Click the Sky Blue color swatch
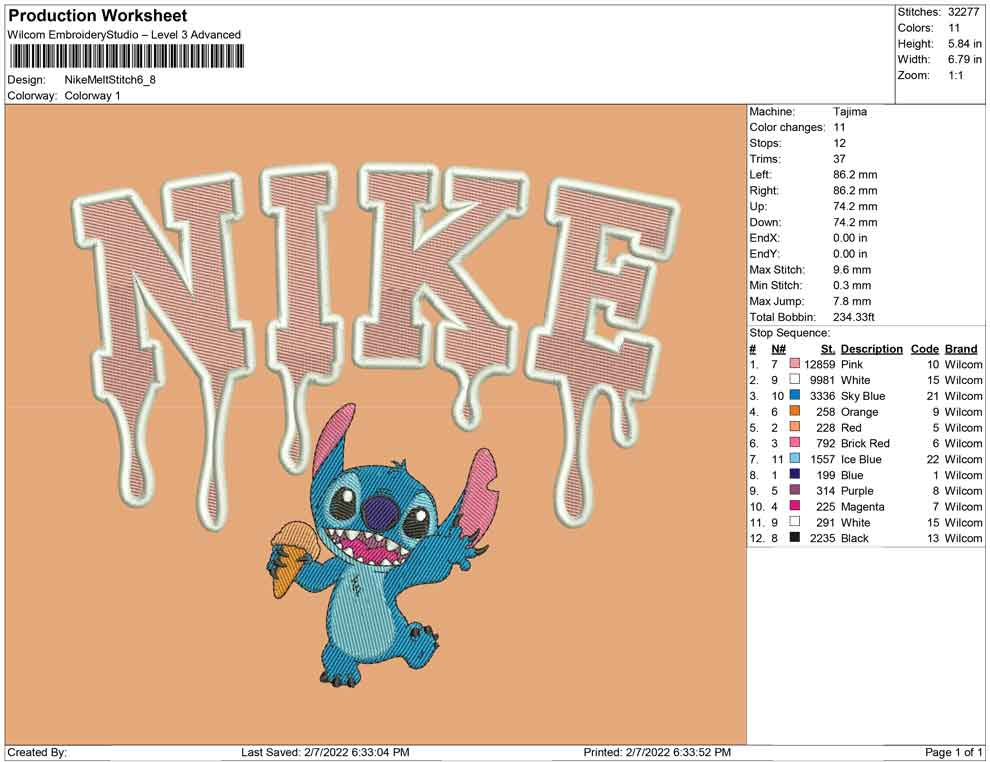The image size is (990, 762). 795,395
